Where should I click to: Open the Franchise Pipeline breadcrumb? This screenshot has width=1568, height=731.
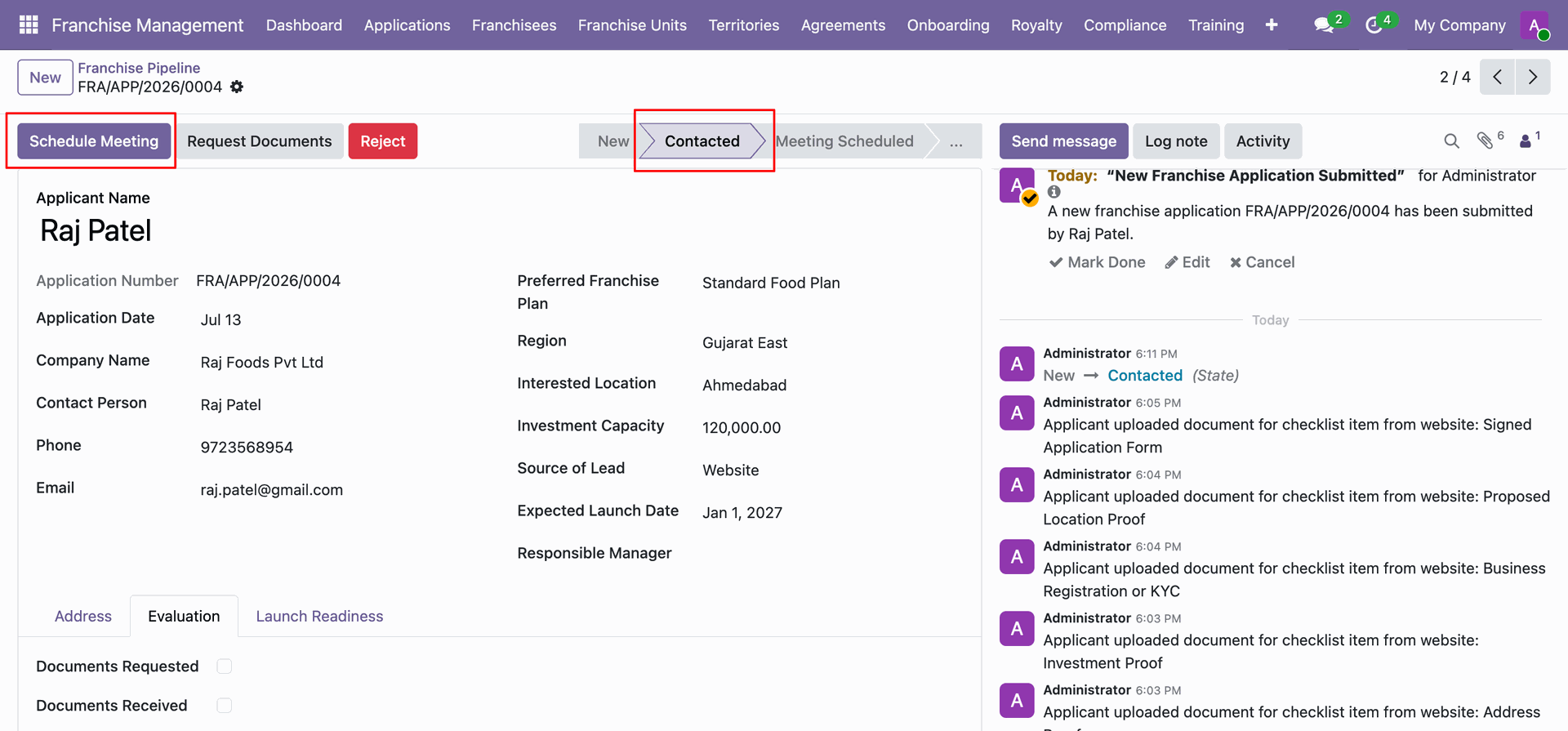(x=139, y=68)
